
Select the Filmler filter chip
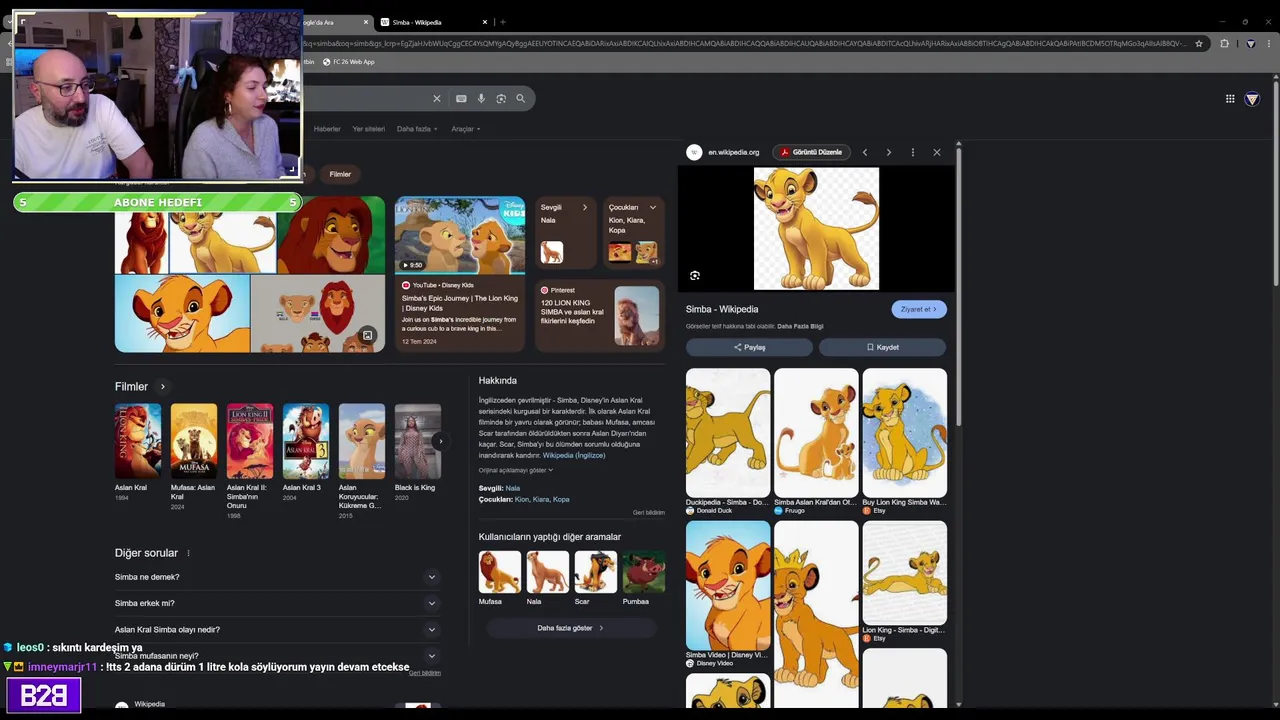340,174
